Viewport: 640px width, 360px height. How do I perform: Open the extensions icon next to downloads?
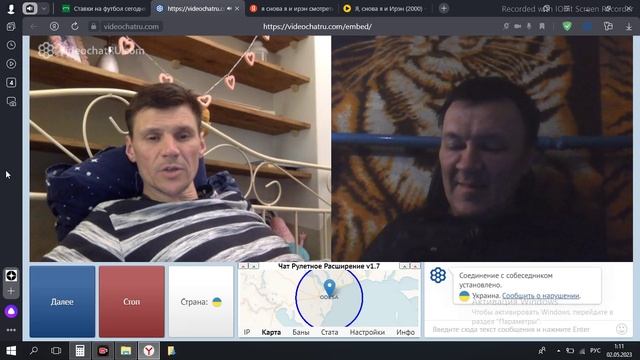coord(608,26)
